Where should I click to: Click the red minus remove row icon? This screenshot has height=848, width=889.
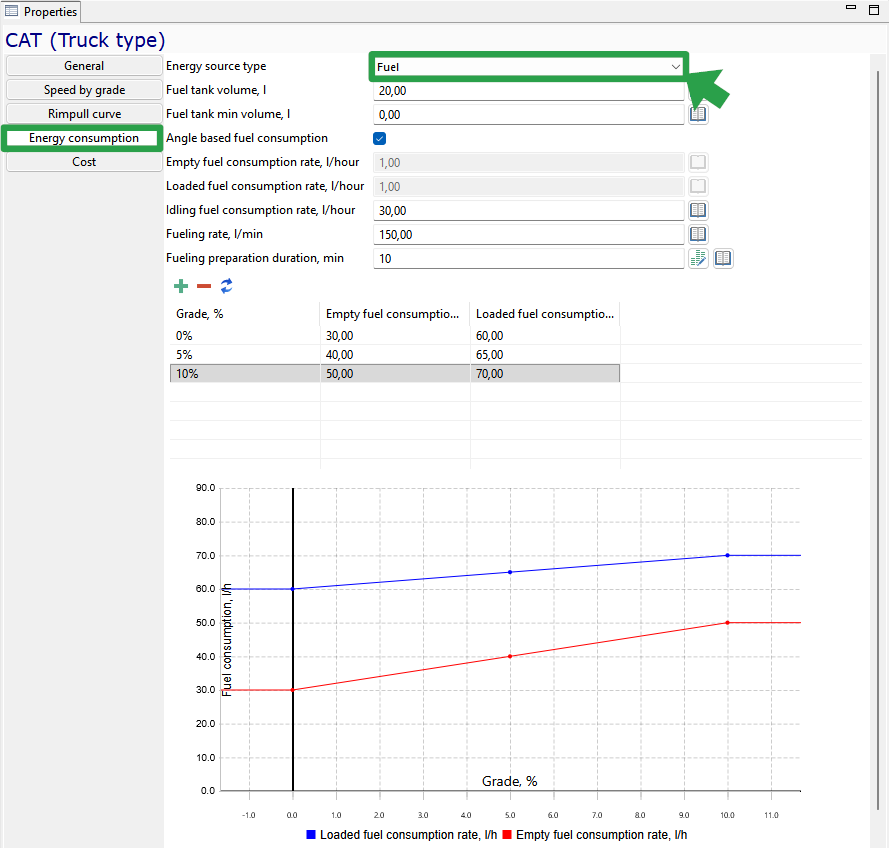click(204, 286)
